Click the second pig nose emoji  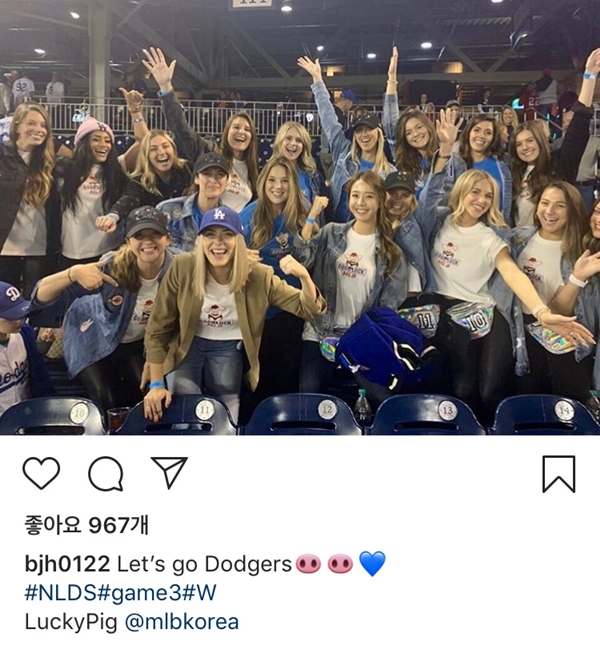(x=340, y=563)
